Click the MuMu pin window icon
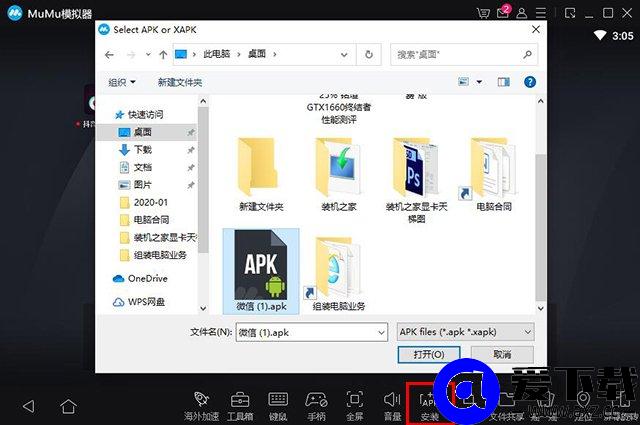 (570, 13)
